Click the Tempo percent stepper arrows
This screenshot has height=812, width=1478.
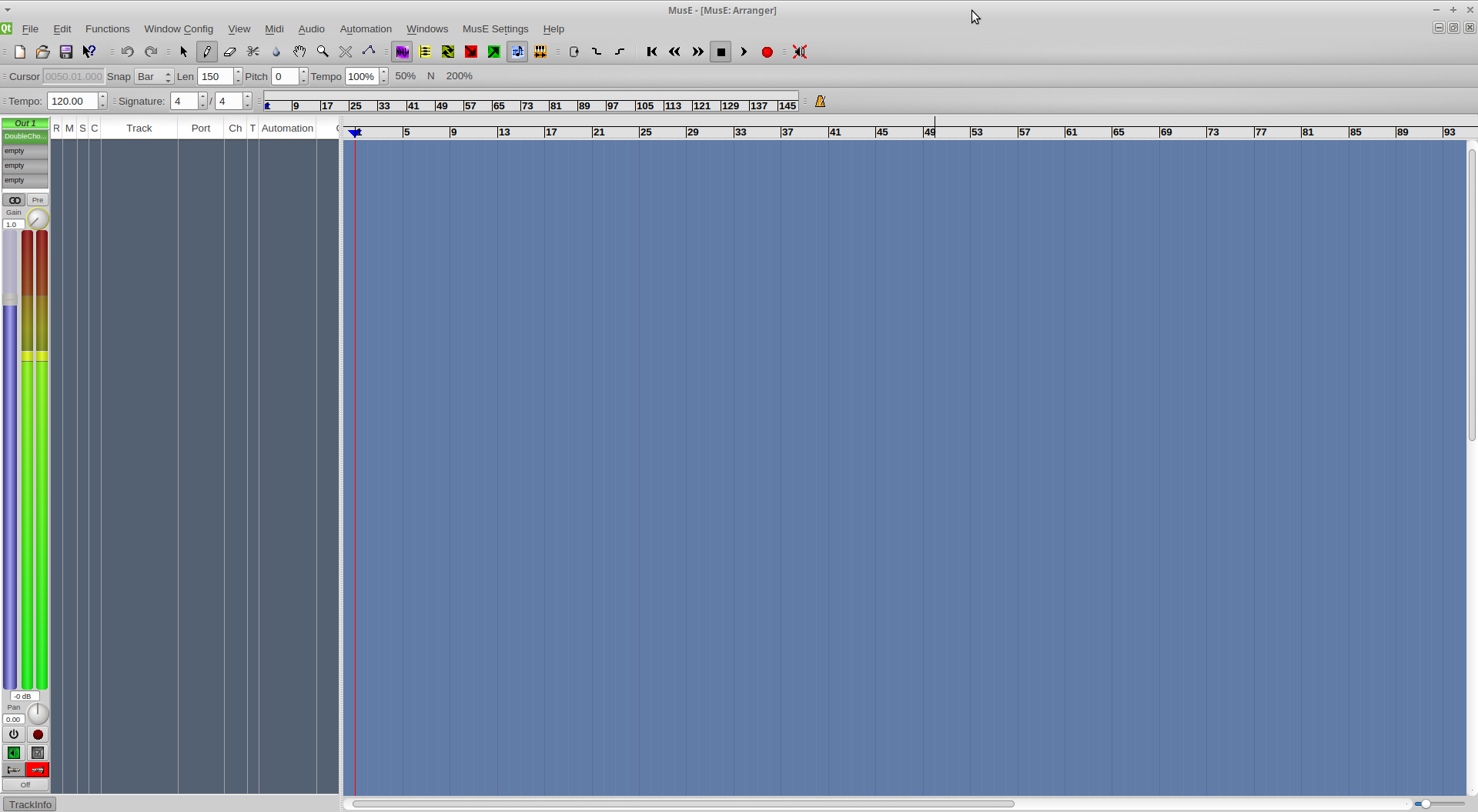pyautogui.click(x=383, y=76)
